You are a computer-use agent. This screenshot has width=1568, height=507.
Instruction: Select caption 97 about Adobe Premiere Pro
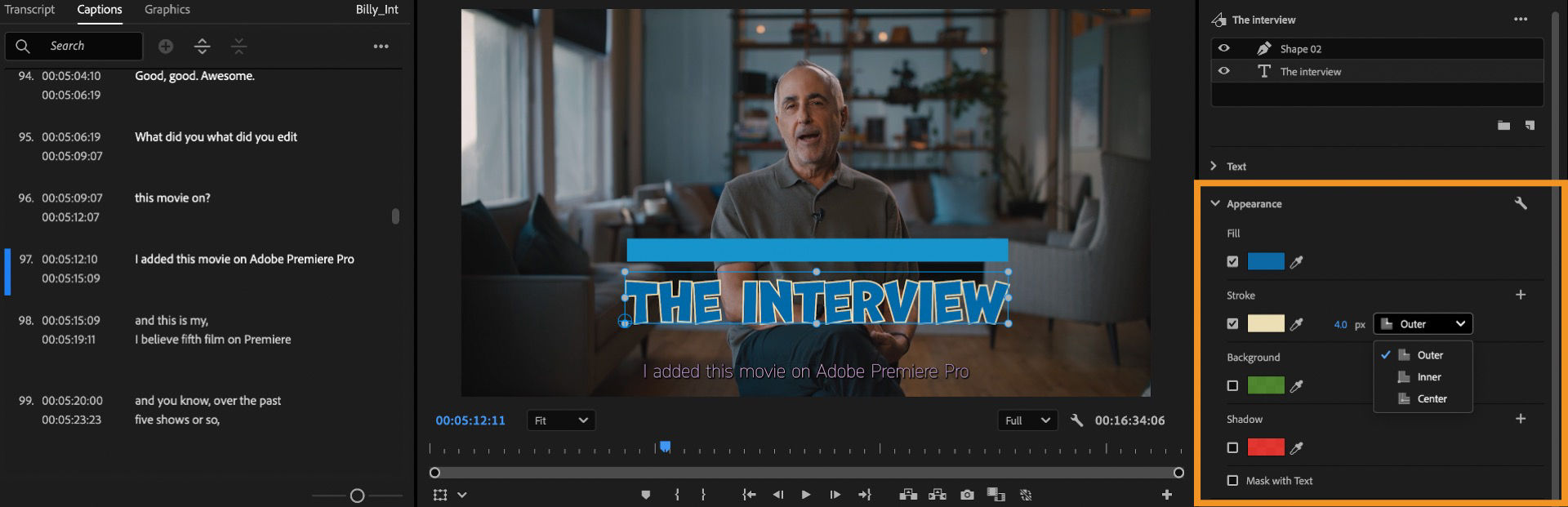(x=244, y=260)
